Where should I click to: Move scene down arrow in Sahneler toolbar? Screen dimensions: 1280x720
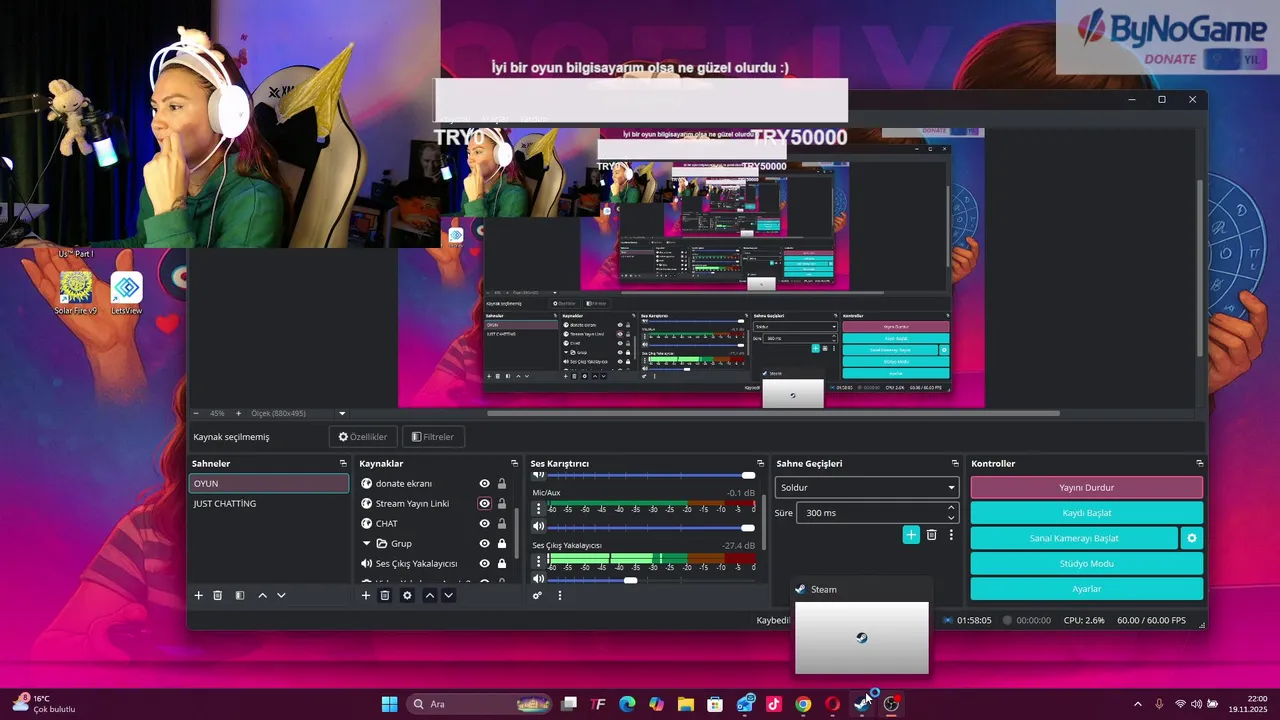[x=281, y=595]
